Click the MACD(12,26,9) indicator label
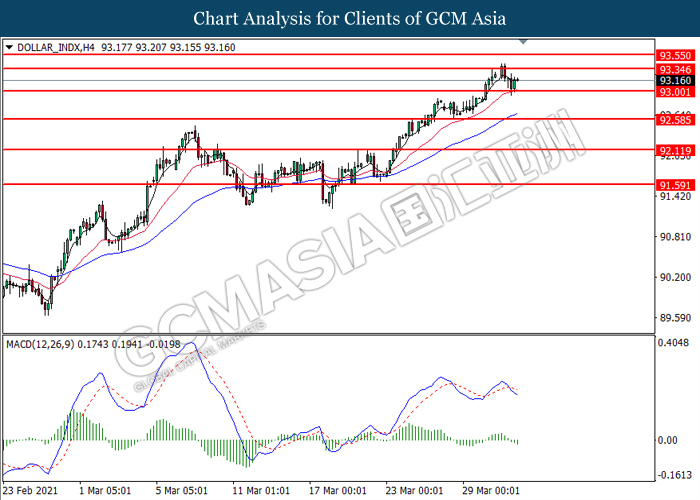 pyautogui.click(x=46, y=343)
